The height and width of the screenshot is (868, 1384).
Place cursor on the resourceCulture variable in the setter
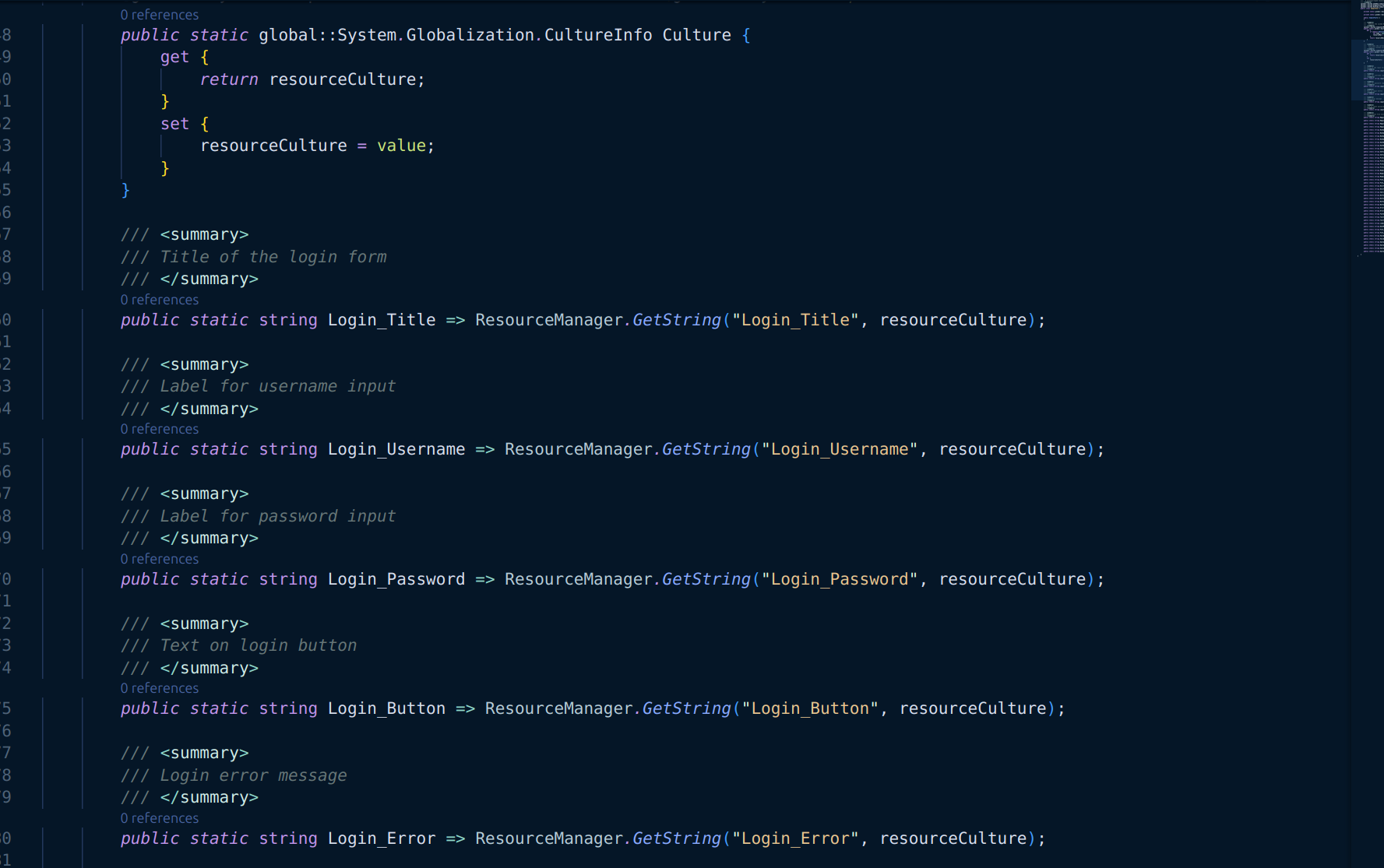(273, 145)
